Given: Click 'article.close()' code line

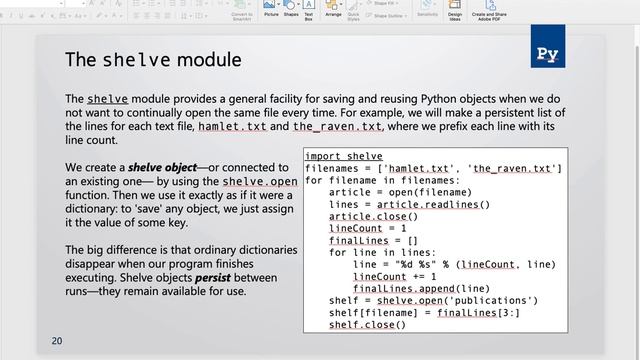Looking at the screenshot, I should [x=373, y=216].
